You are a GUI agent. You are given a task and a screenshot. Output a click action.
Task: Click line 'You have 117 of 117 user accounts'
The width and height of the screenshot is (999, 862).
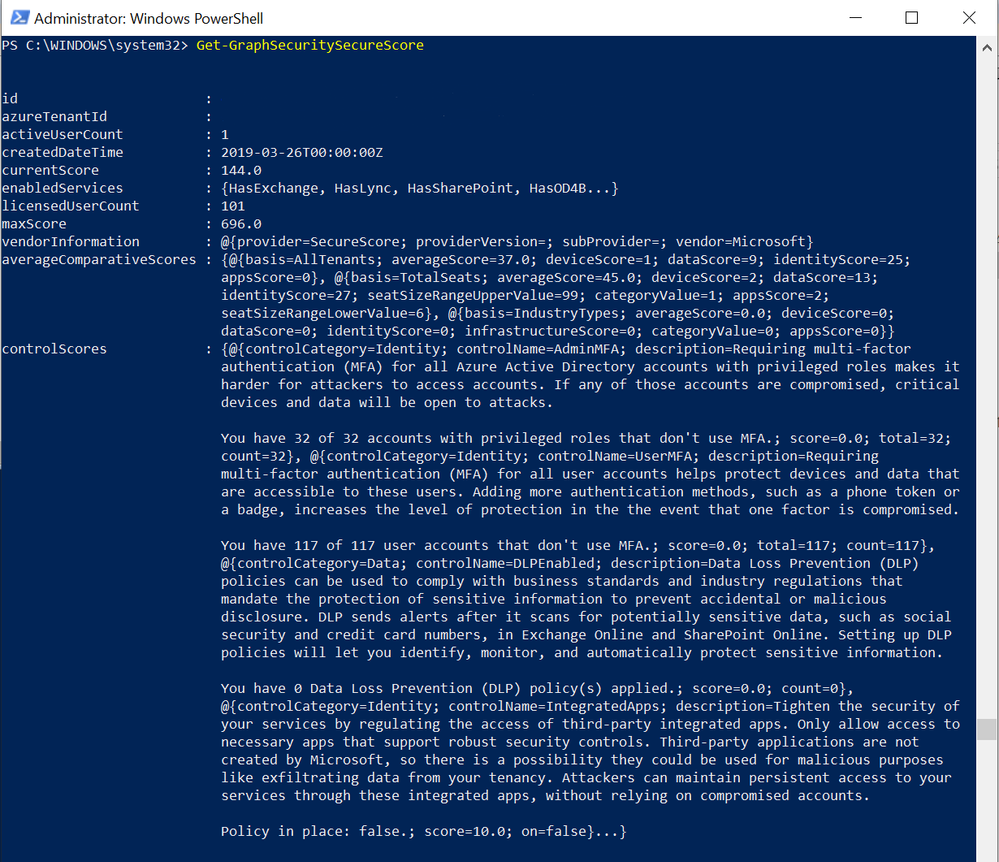point(578,545)
